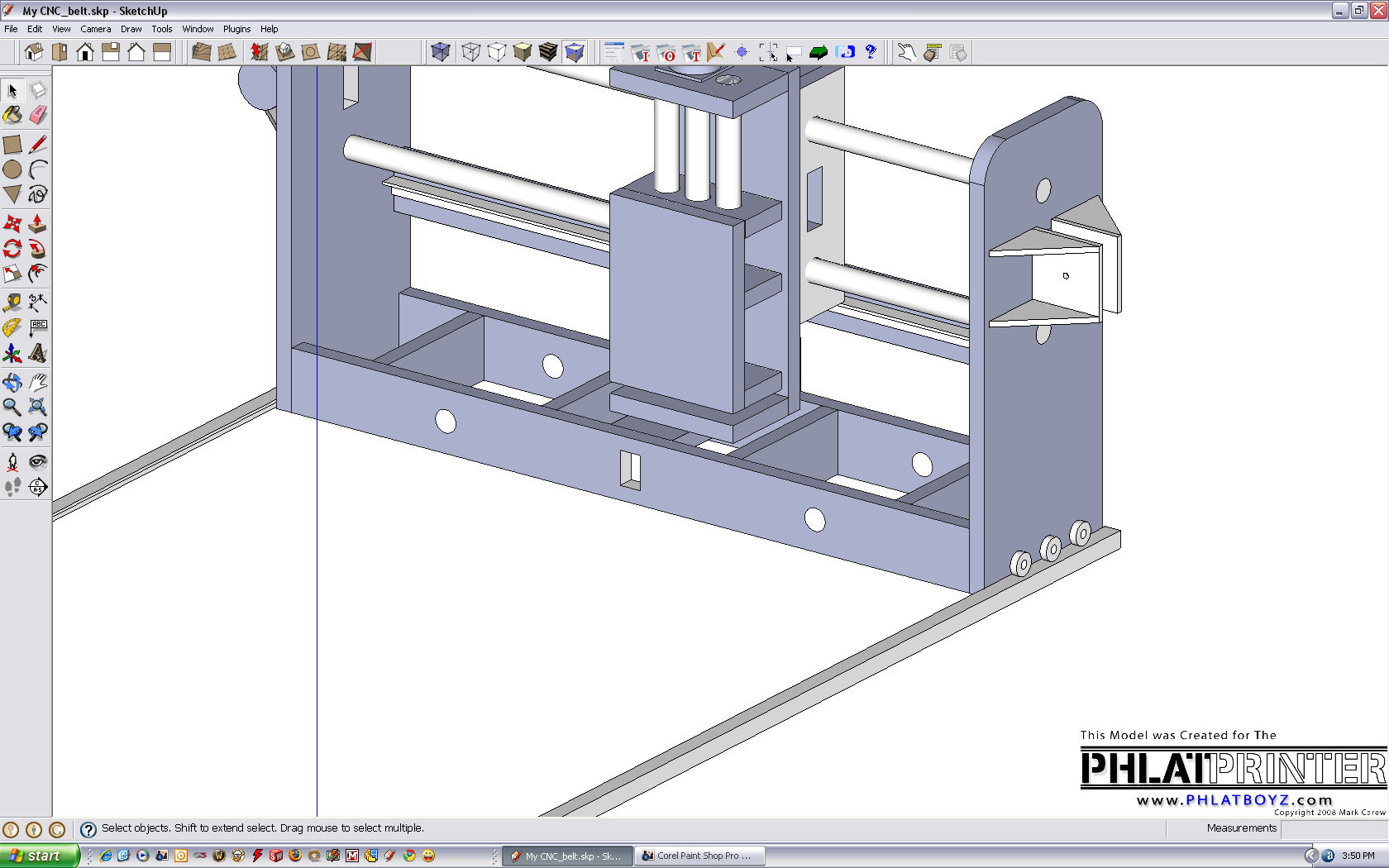Select the Orbit camera tool
The width and height of the screenshot is (1389, 868).
coord(12,382)
